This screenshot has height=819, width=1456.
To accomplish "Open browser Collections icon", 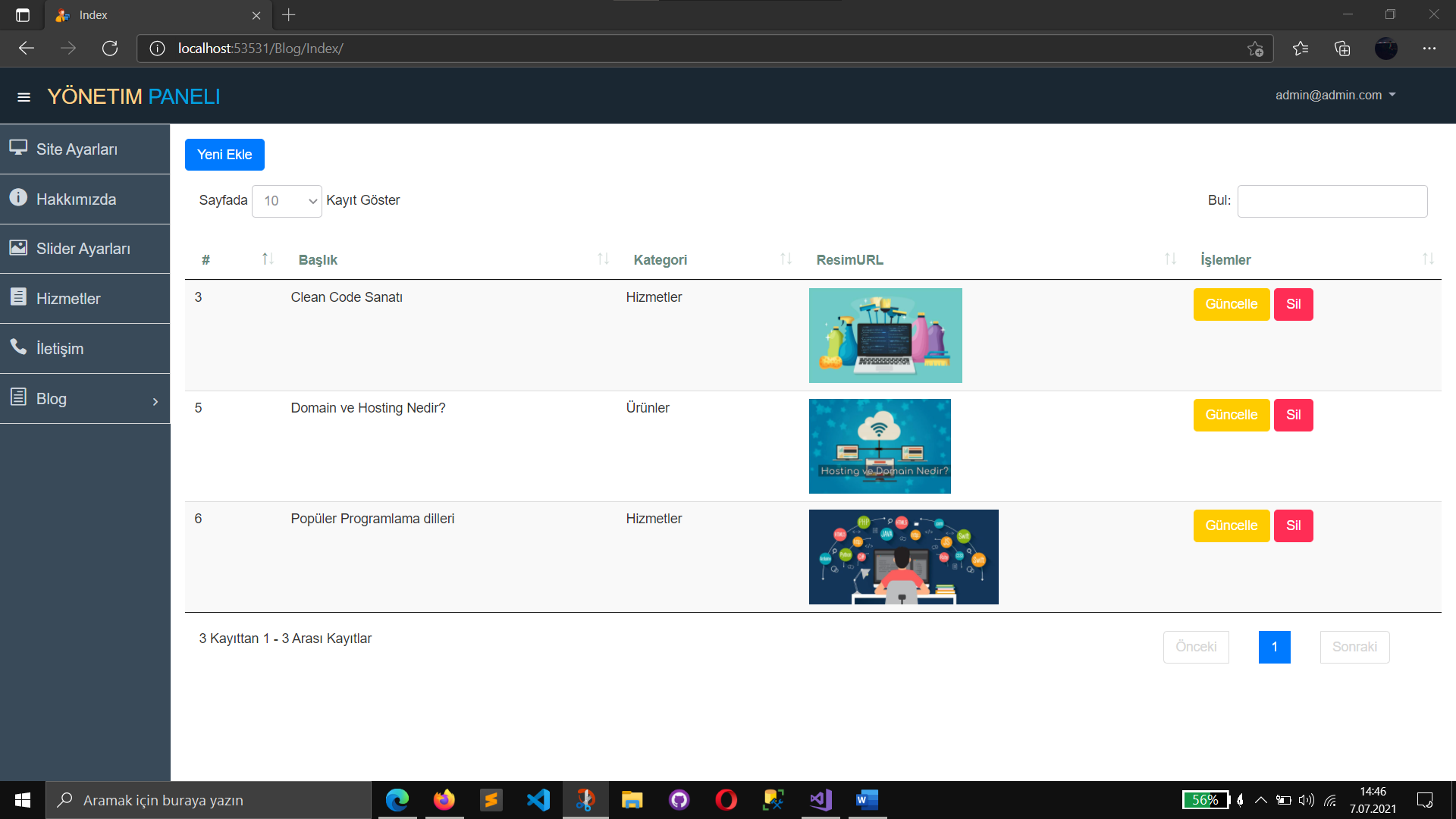I will 1342,49.
